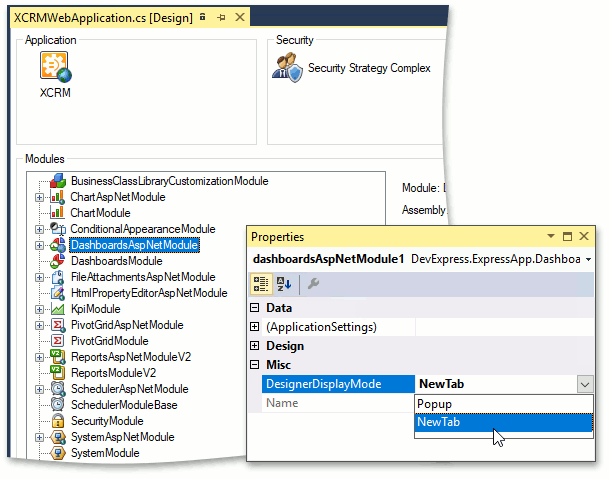Screen dimensions: 609x479
Task: Click the DashboardsModule pie chart icon
Action: [58, 261]
